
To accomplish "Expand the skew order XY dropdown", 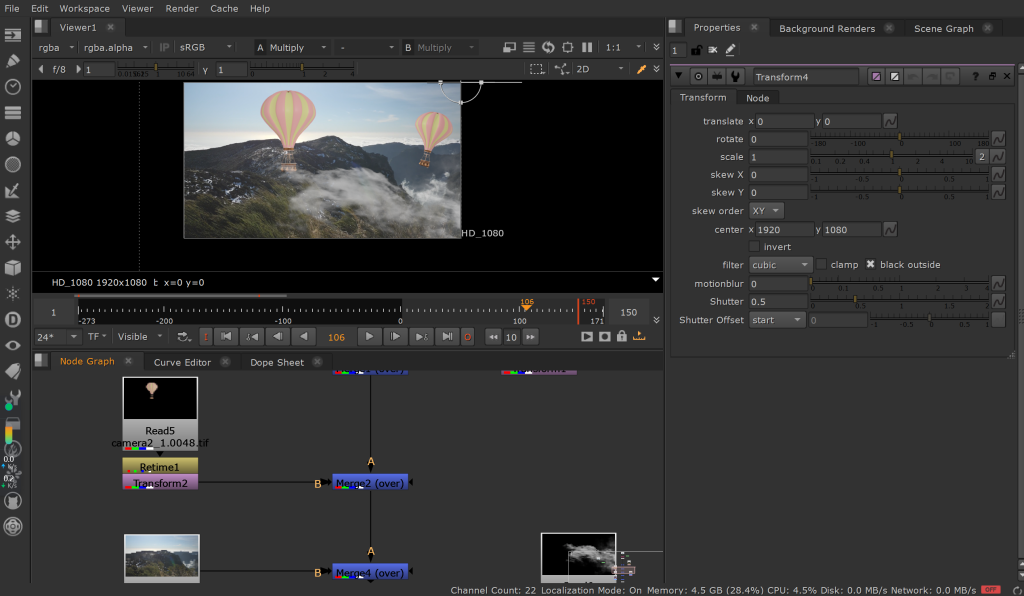I will tap(766, 211).
